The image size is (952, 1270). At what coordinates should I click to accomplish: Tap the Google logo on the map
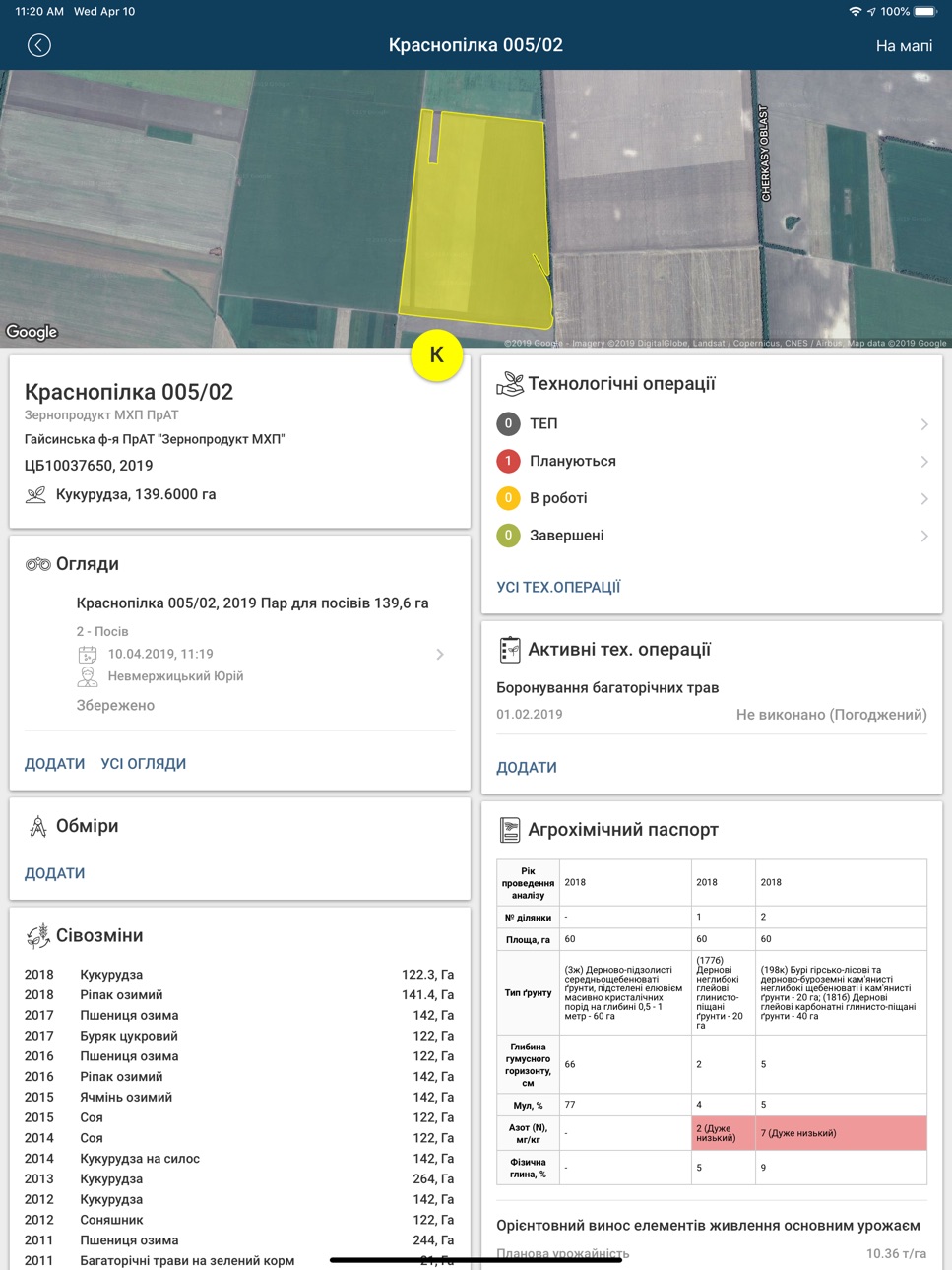(32, 332)
